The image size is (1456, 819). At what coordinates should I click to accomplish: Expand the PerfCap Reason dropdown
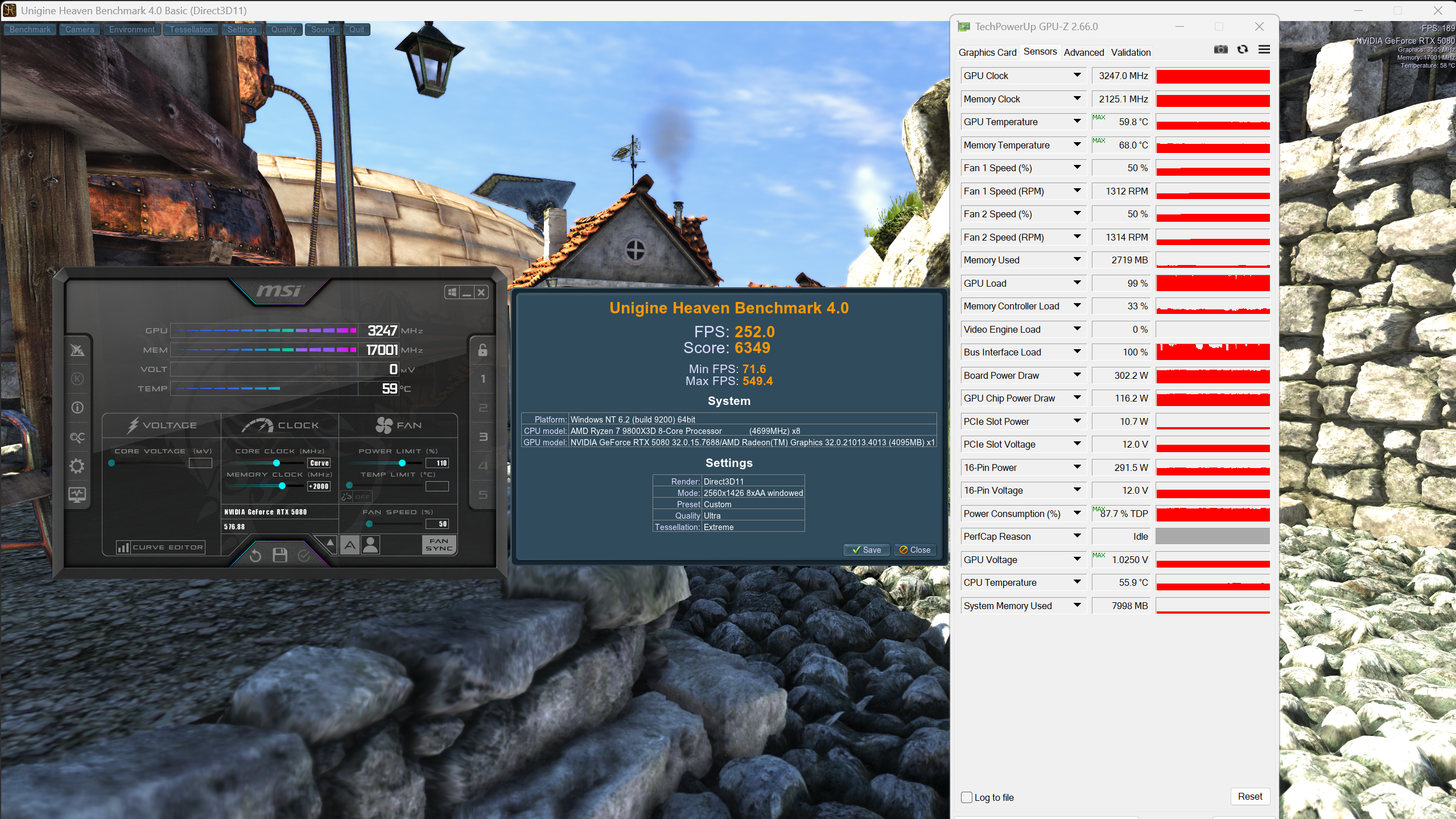point(1077,536)
